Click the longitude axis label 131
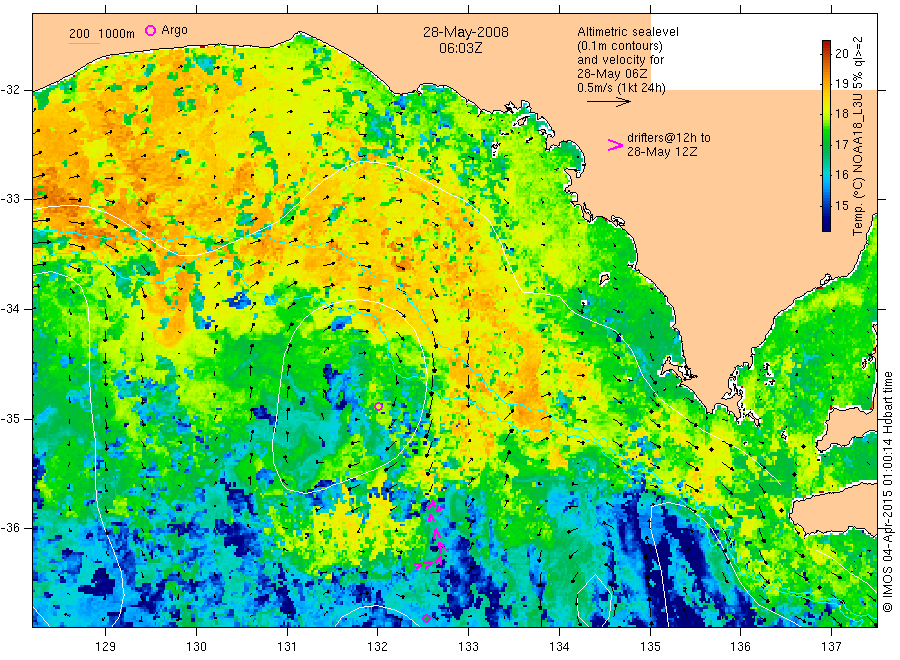Image resolution: width=900 pixels, height=660 pixels. (287, 647)
